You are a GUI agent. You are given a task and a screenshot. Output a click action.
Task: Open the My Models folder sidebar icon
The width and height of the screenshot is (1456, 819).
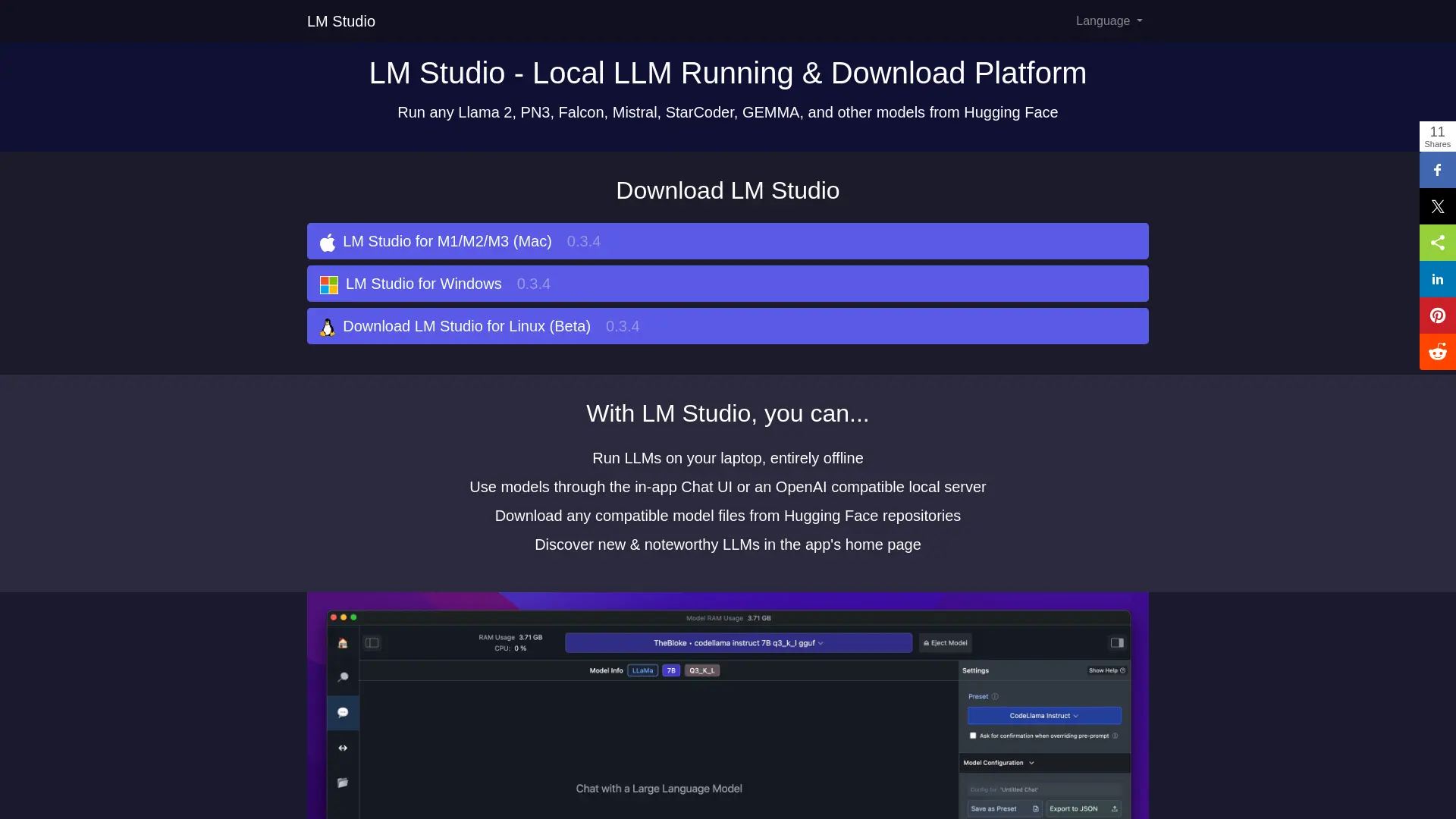pos(344,783)
